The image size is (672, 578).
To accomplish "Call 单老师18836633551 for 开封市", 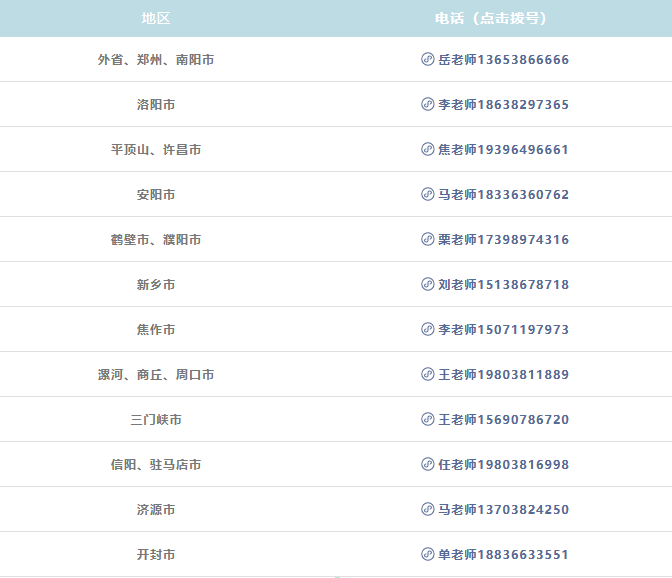I will (503, 554).
